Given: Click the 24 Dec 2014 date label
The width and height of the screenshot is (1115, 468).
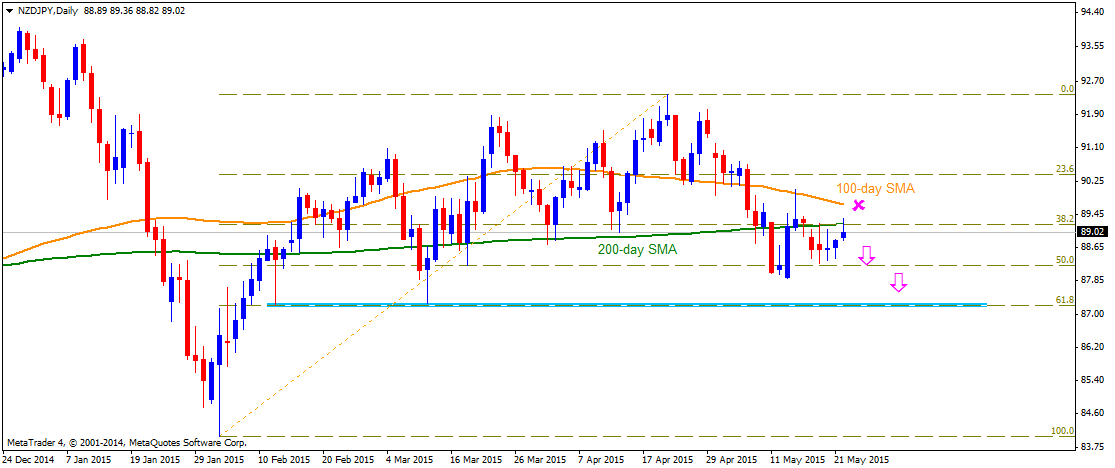Looking at the screenshot, I should click(x=29, y=460).
